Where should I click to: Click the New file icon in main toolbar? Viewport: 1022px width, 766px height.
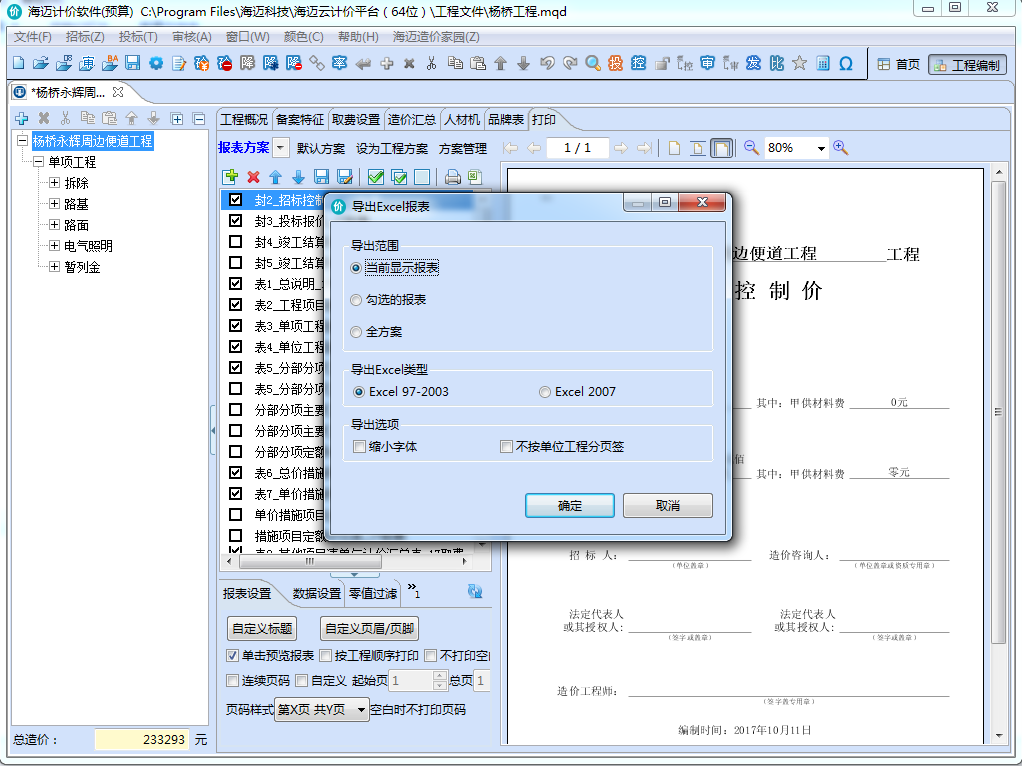pyautogui.click(x=19, y=63)
